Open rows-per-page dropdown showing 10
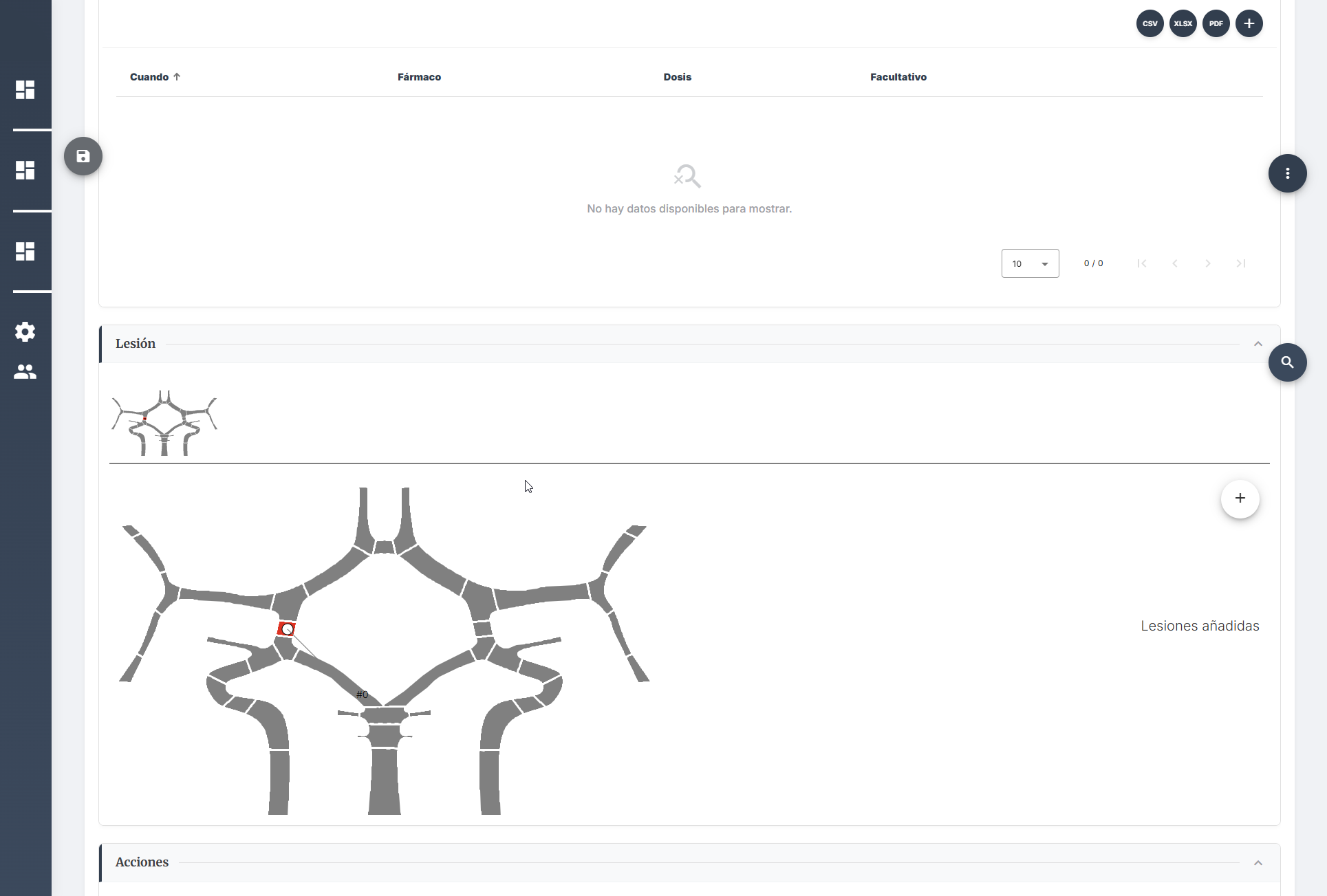The width and height of the screenshot is (1327, 896). (x=1029, y=263)
